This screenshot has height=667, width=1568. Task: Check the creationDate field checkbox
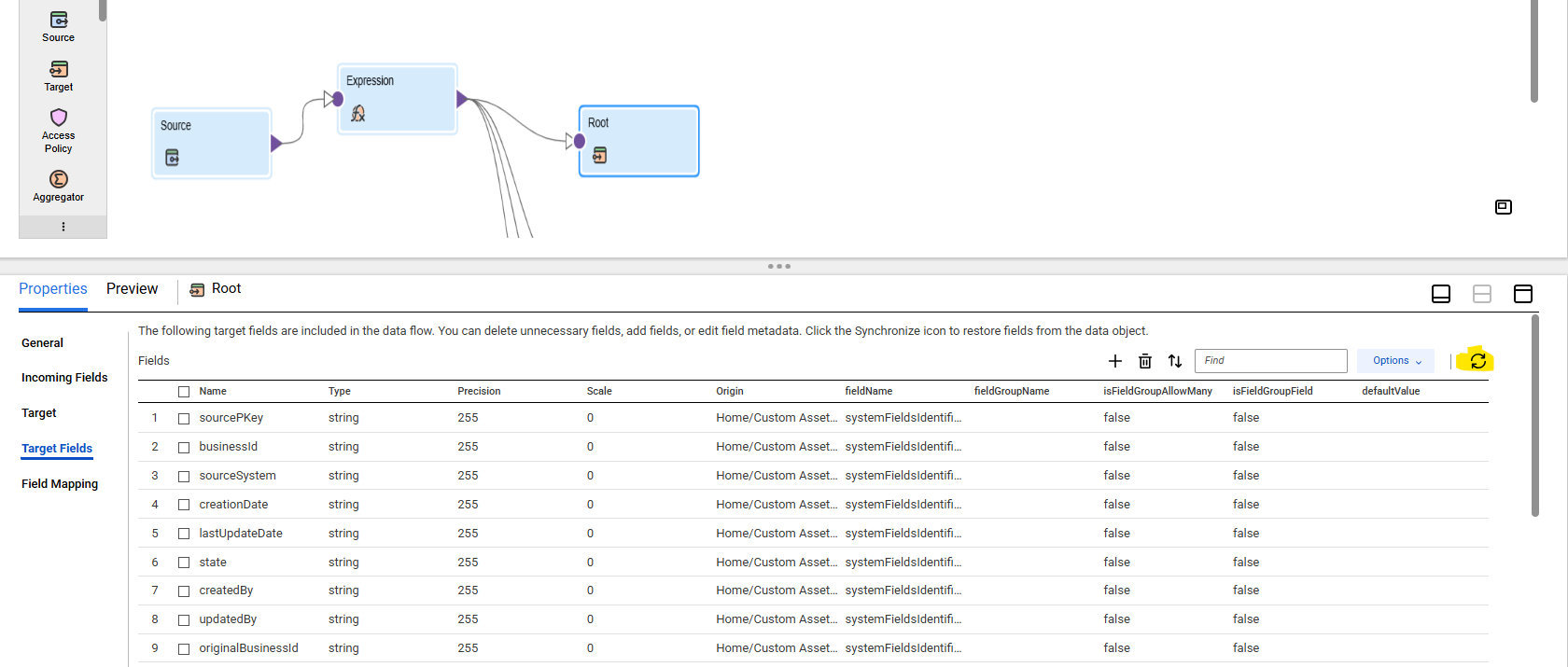pos(184,505)
